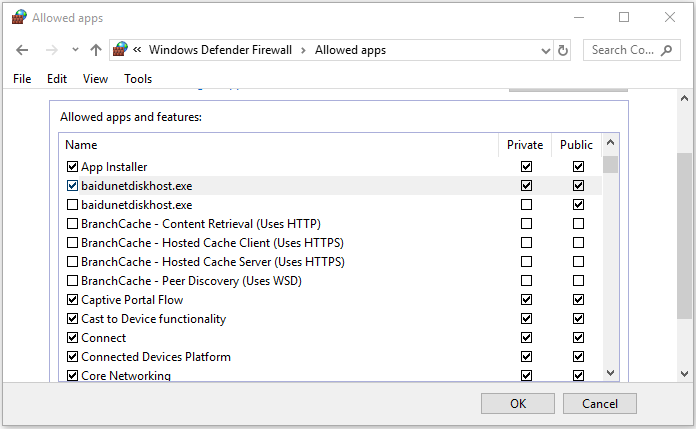Check BranchCache - Hosted Cache Client name checkbox
This screenshot has width=696, height=429.
click(x=72, y=242)
